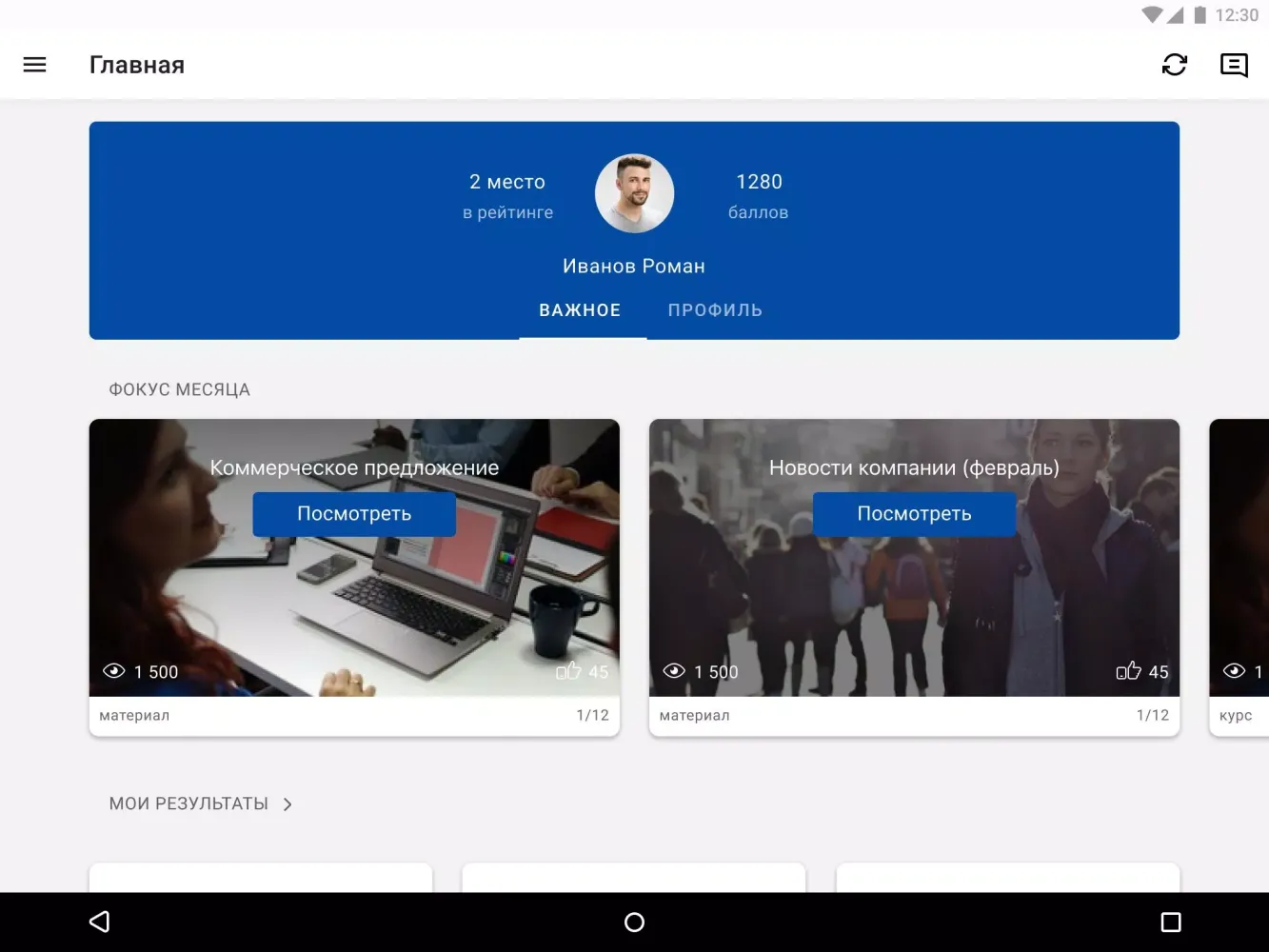Viewport: 1269px width, 952px height.
Task: Switch to the ПРОФИЛЬ tab
Action: (715, 310)
